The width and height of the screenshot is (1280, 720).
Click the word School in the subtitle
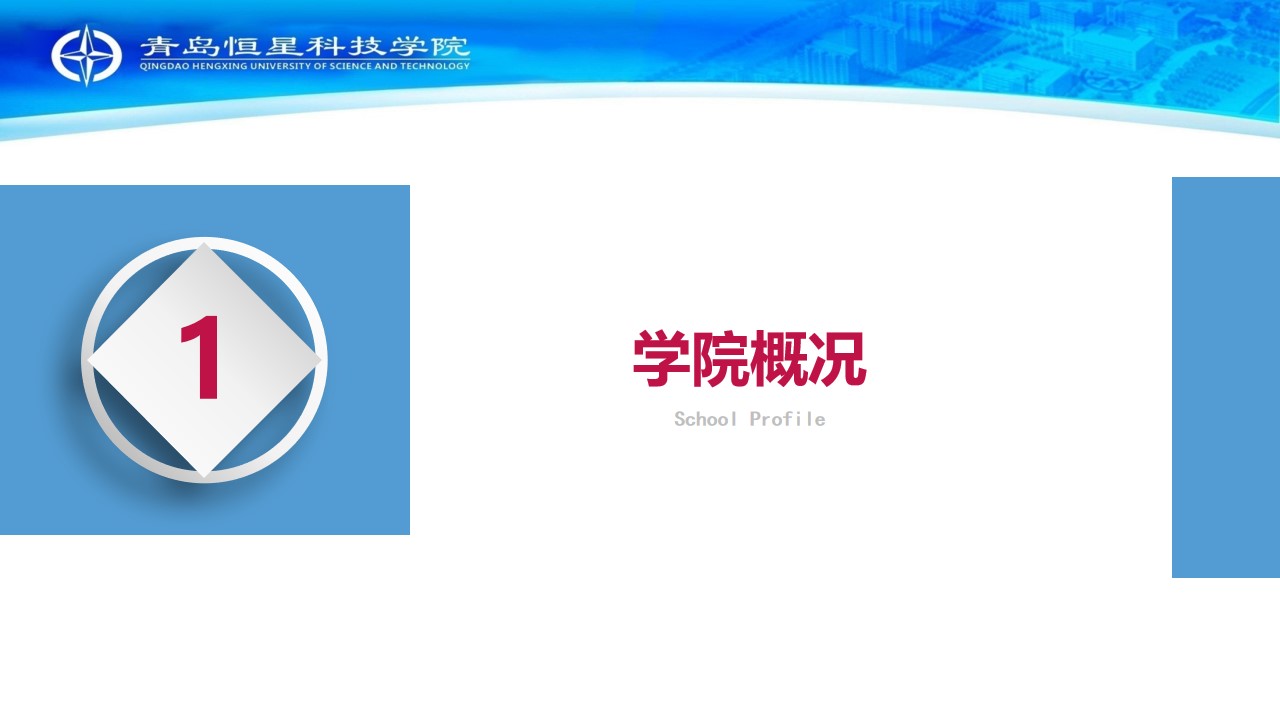click(x=705, y=419)
